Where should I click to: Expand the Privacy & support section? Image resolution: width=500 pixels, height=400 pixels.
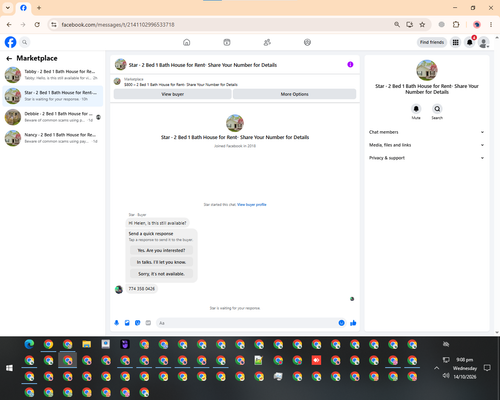(427, 158)
